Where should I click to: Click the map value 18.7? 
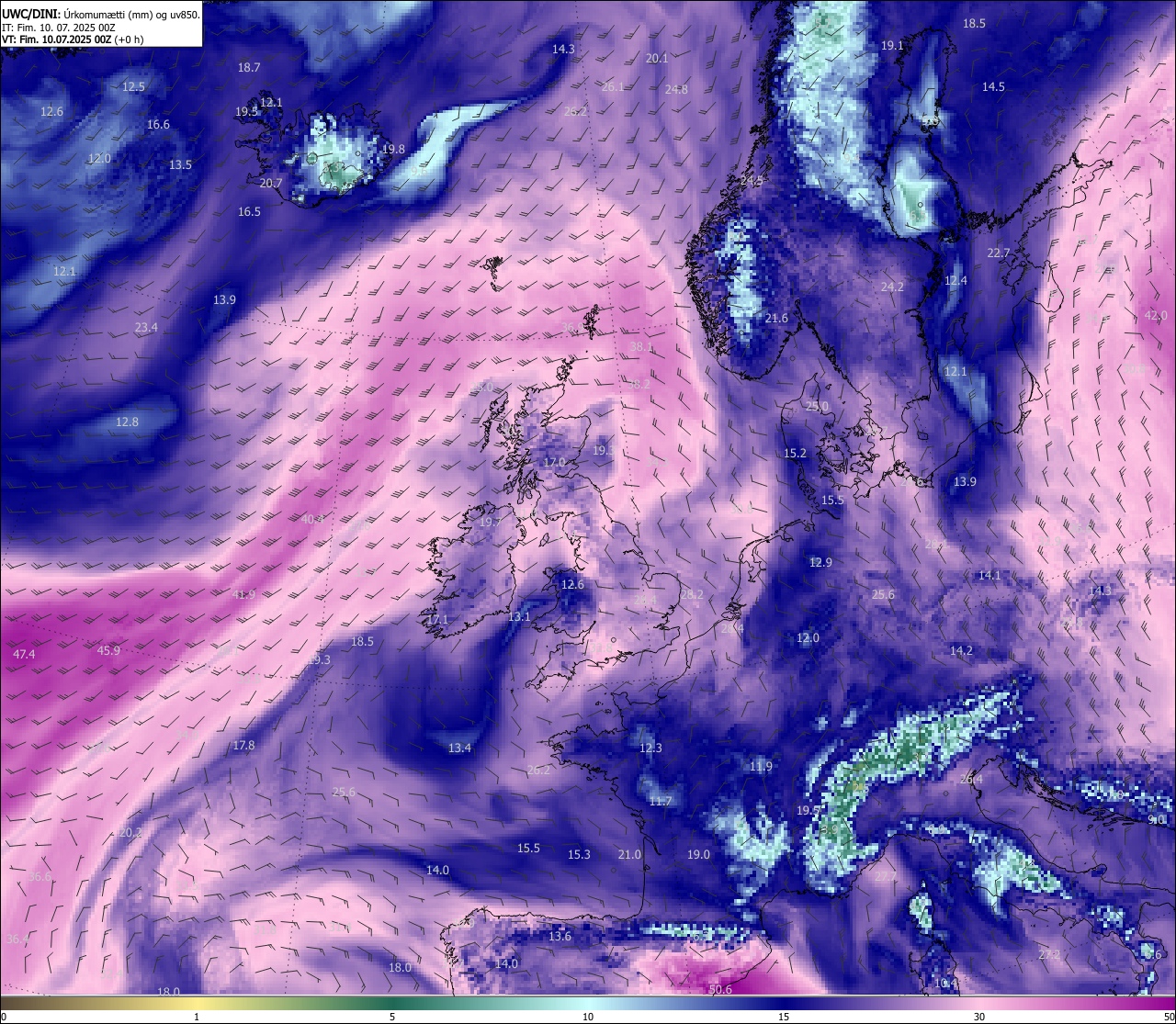pyautogui.click(x=249, y=68)
